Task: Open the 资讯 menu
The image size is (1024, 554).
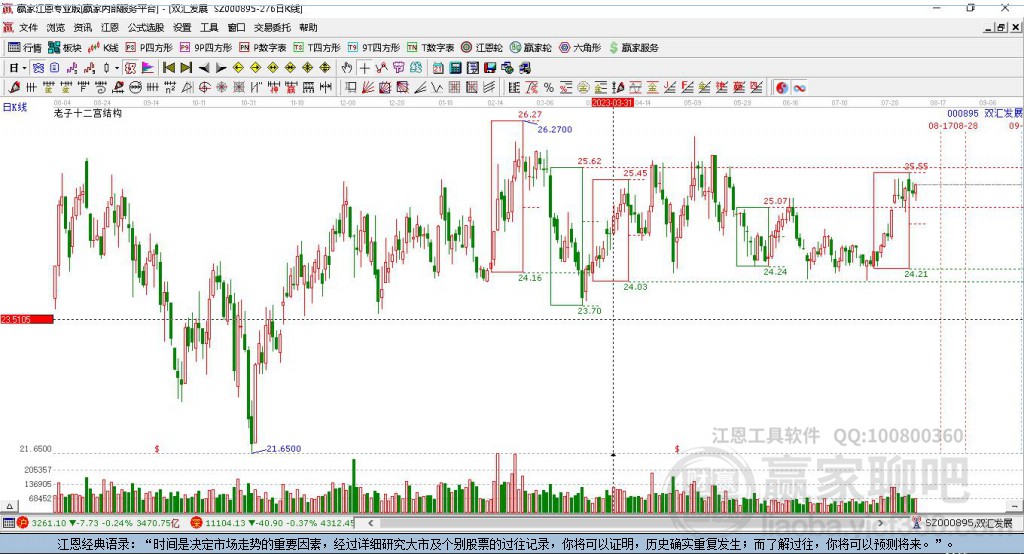Action: (x=82, y=27)
